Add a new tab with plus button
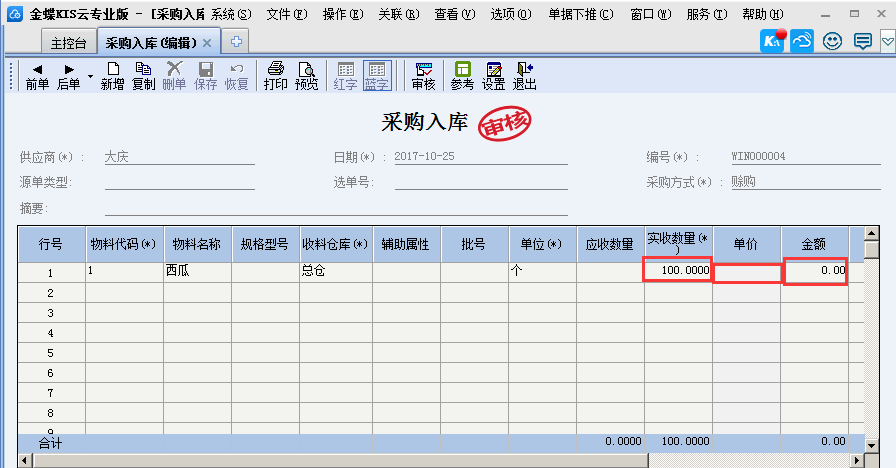Screen dimensions: 896x468 (236, 42)
